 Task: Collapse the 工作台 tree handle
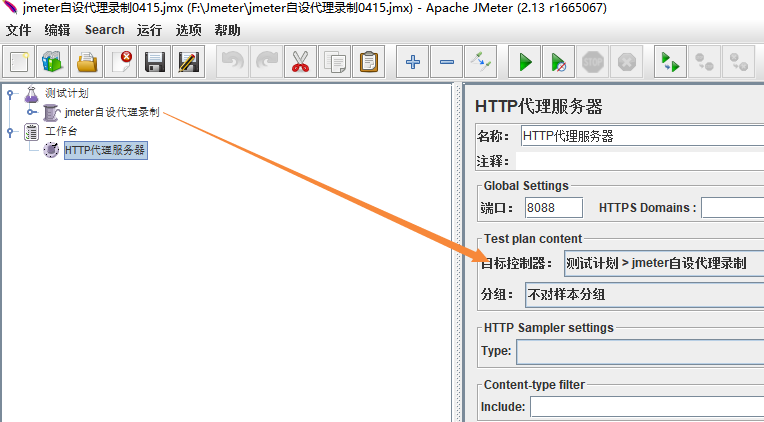[x=10, y=132]
